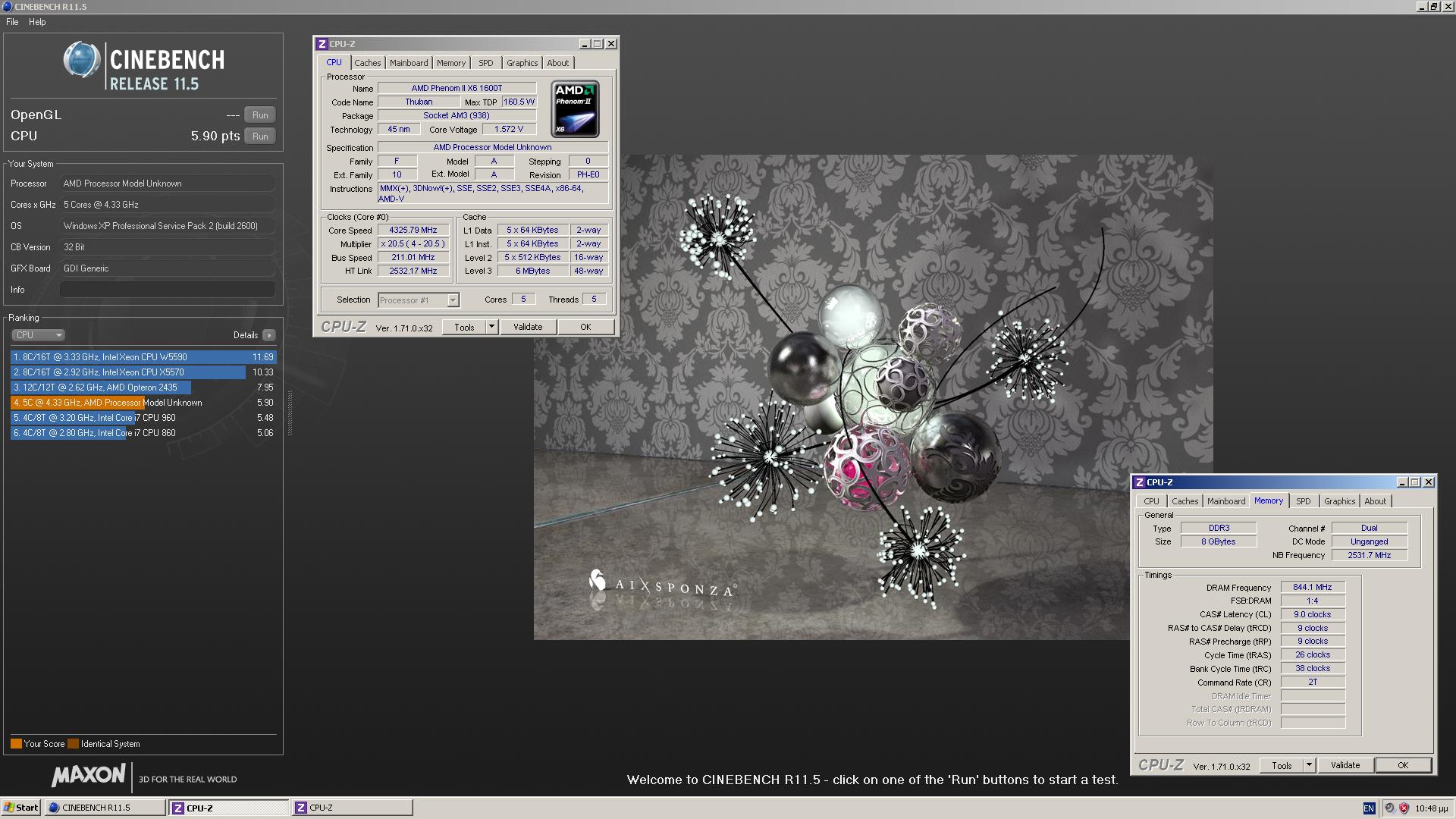This screenshot has width=1456, height=819.
Task: Run the OpenGL benchmark test
Action: [x=260, y=115]
